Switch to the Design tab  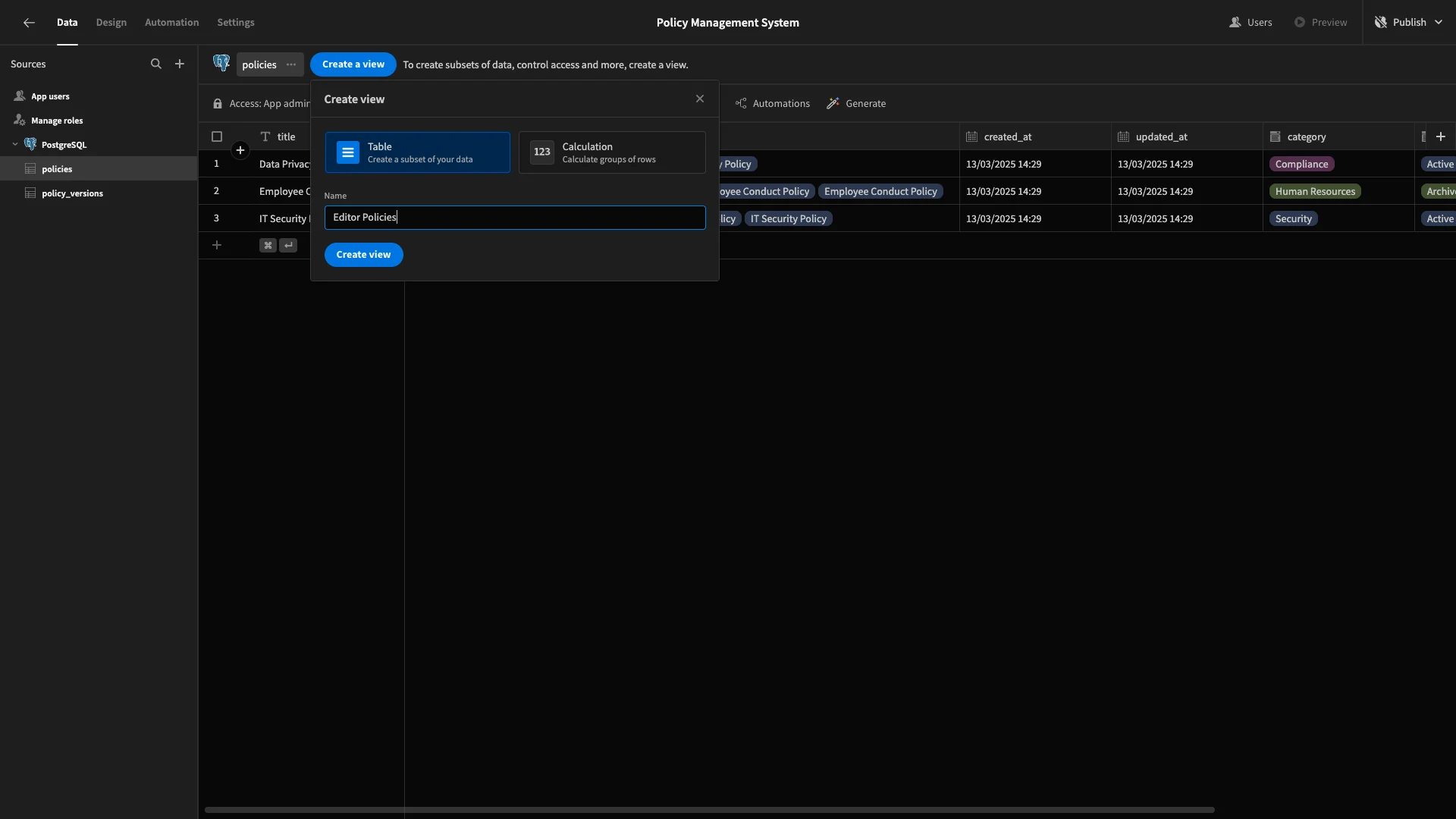111,23
